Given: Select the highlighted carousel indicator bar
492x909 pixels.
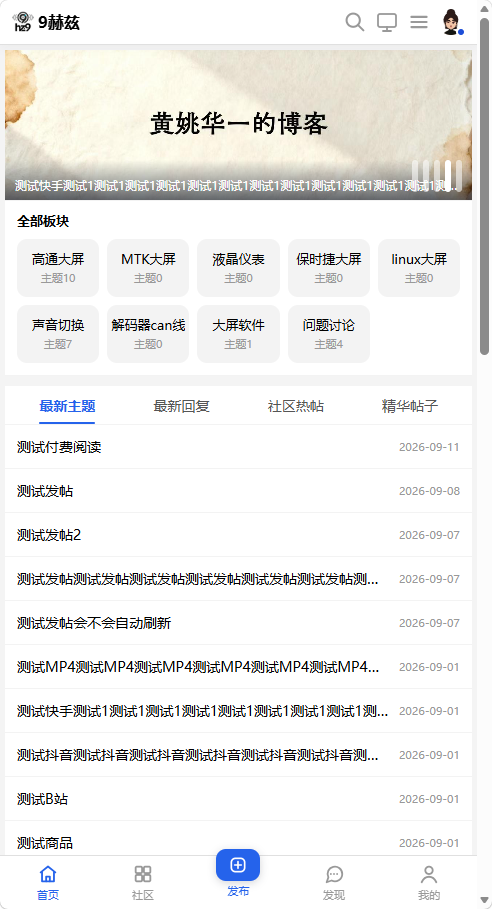Looking at the screenshot, I should (448, 174).
